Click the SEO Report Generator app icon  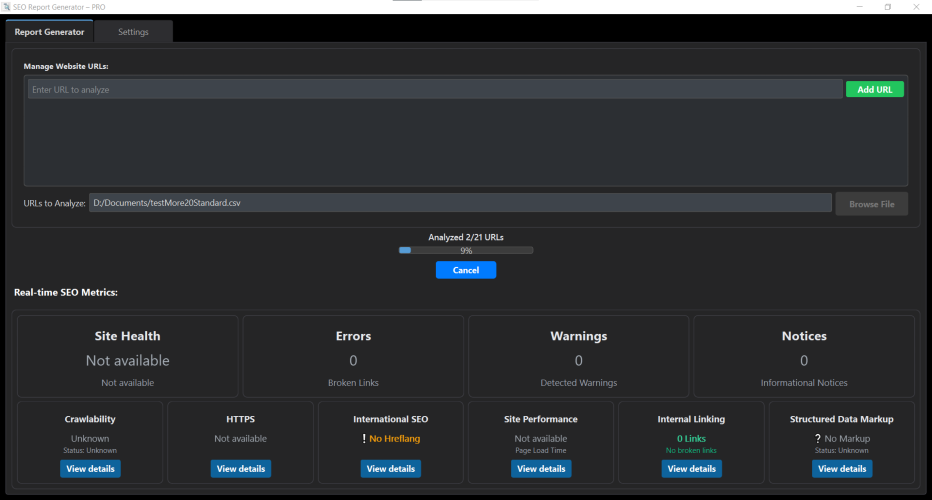[6, 7]
